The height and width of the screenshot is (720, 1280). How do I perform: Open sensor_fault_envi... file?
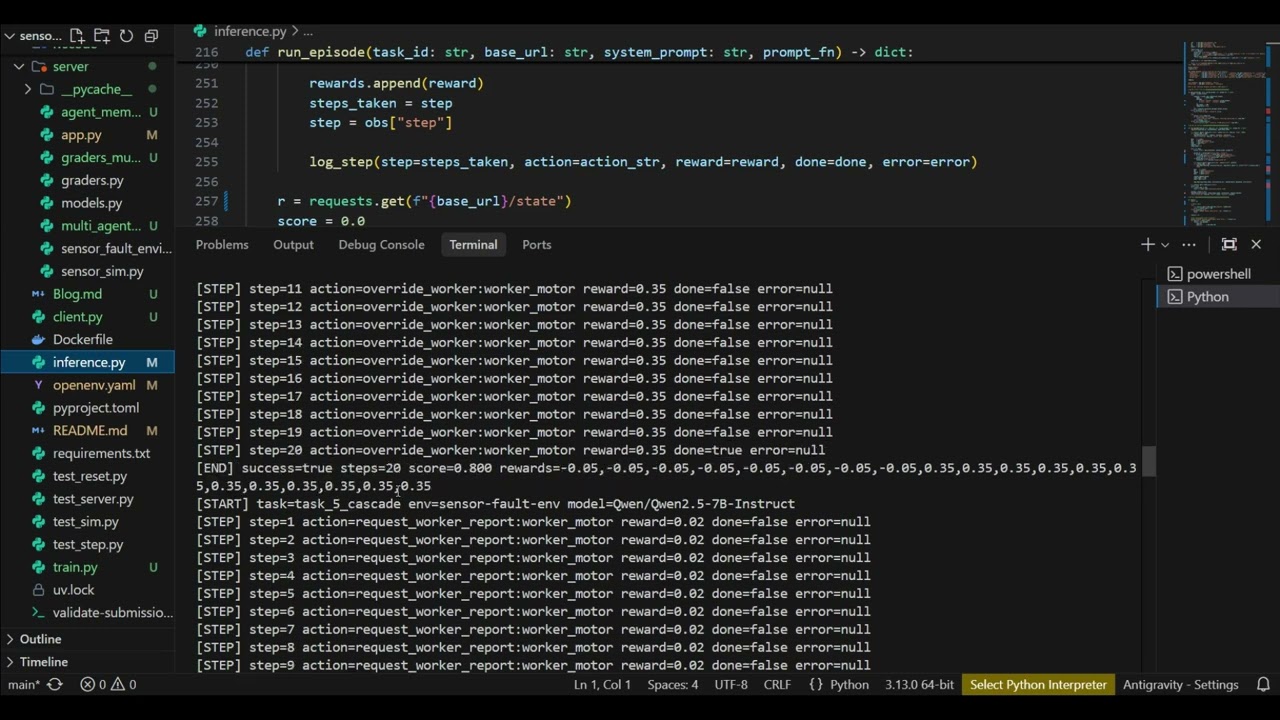(116, 249)
